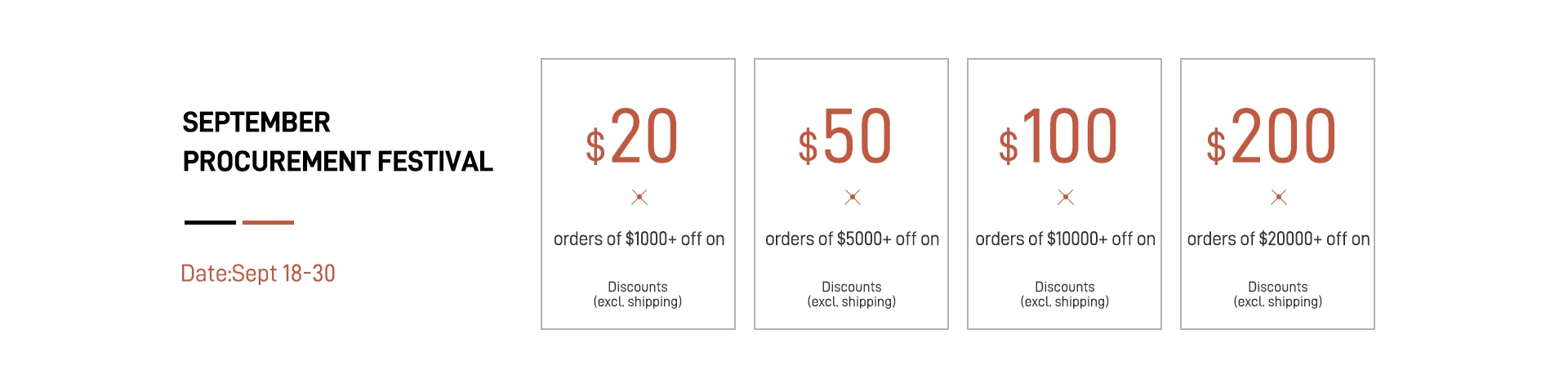
Task: Choose the $200 discount amount
Action: pos(1272,137)
